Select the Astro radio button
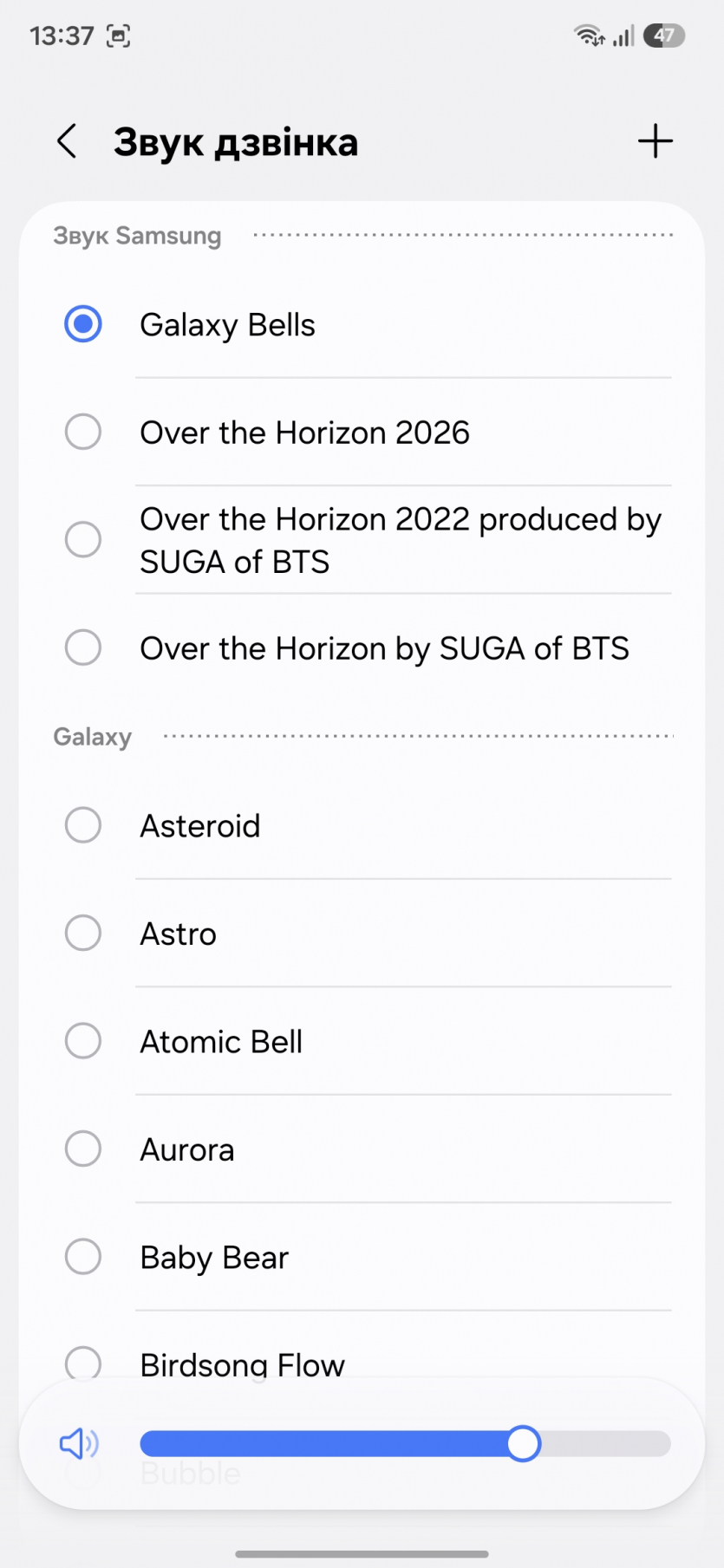This screenshot has height=1568, width=724. (x=83, y=934)
